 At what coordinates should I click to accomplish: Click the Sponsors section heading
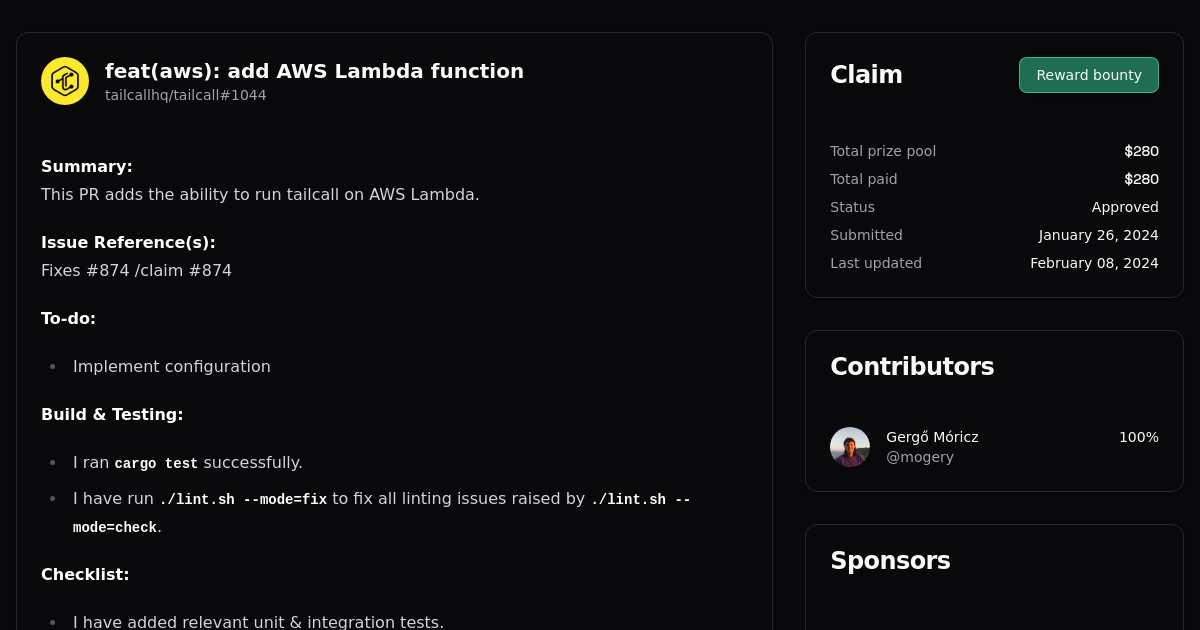tap(890, 561)
